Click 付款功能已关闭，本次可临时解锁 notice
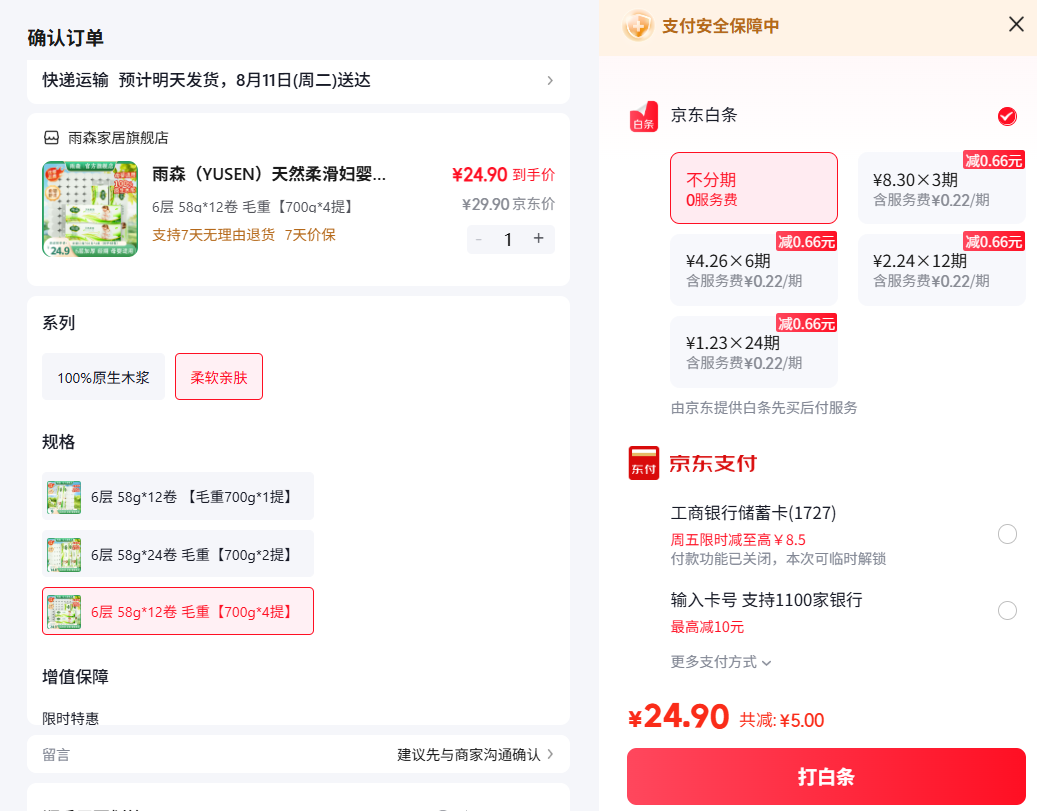Image resolution: width=1037 pixels, height=811 pixels. (778, 559)
